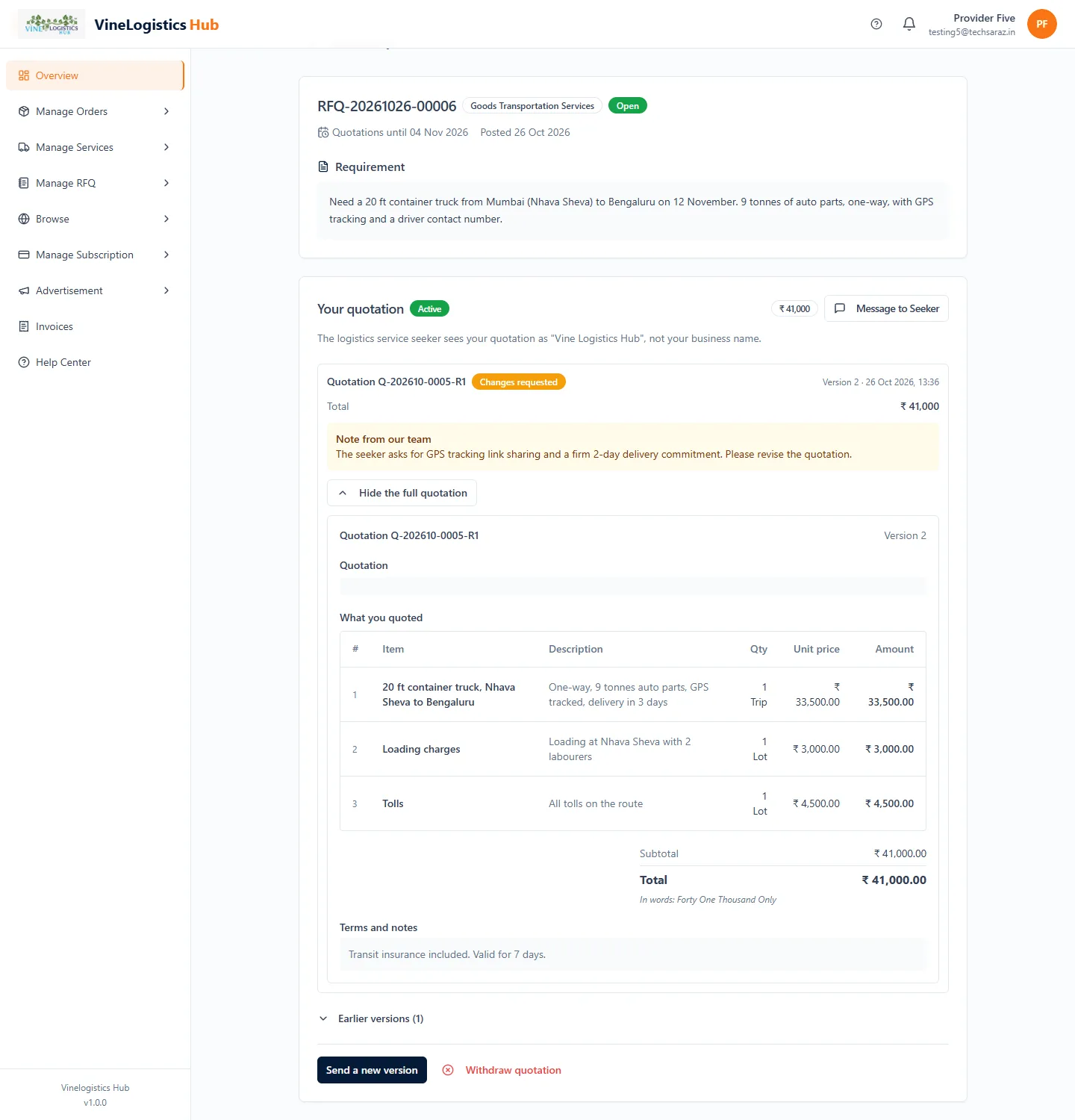Click the withdraw quotation cross icon
The height and width of the screenshot is (1120, 1075).
point(448,1070)
